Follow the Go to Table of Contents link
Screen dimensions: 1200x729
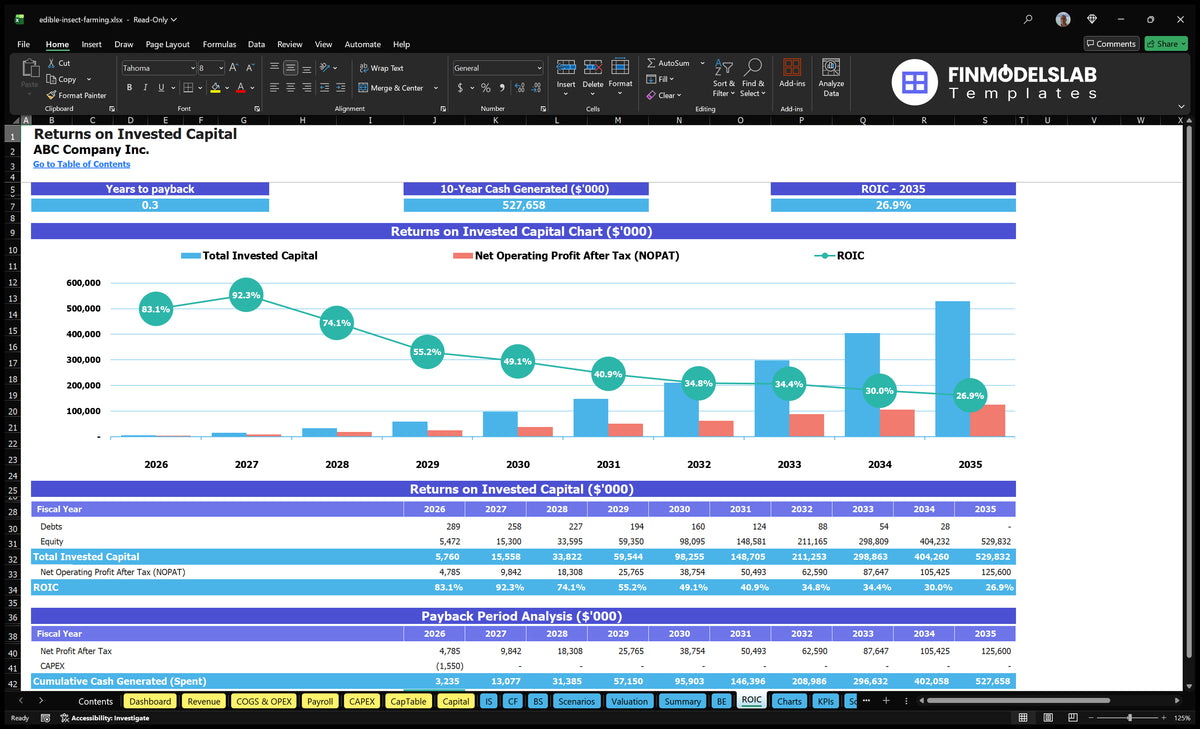(81, 164)
